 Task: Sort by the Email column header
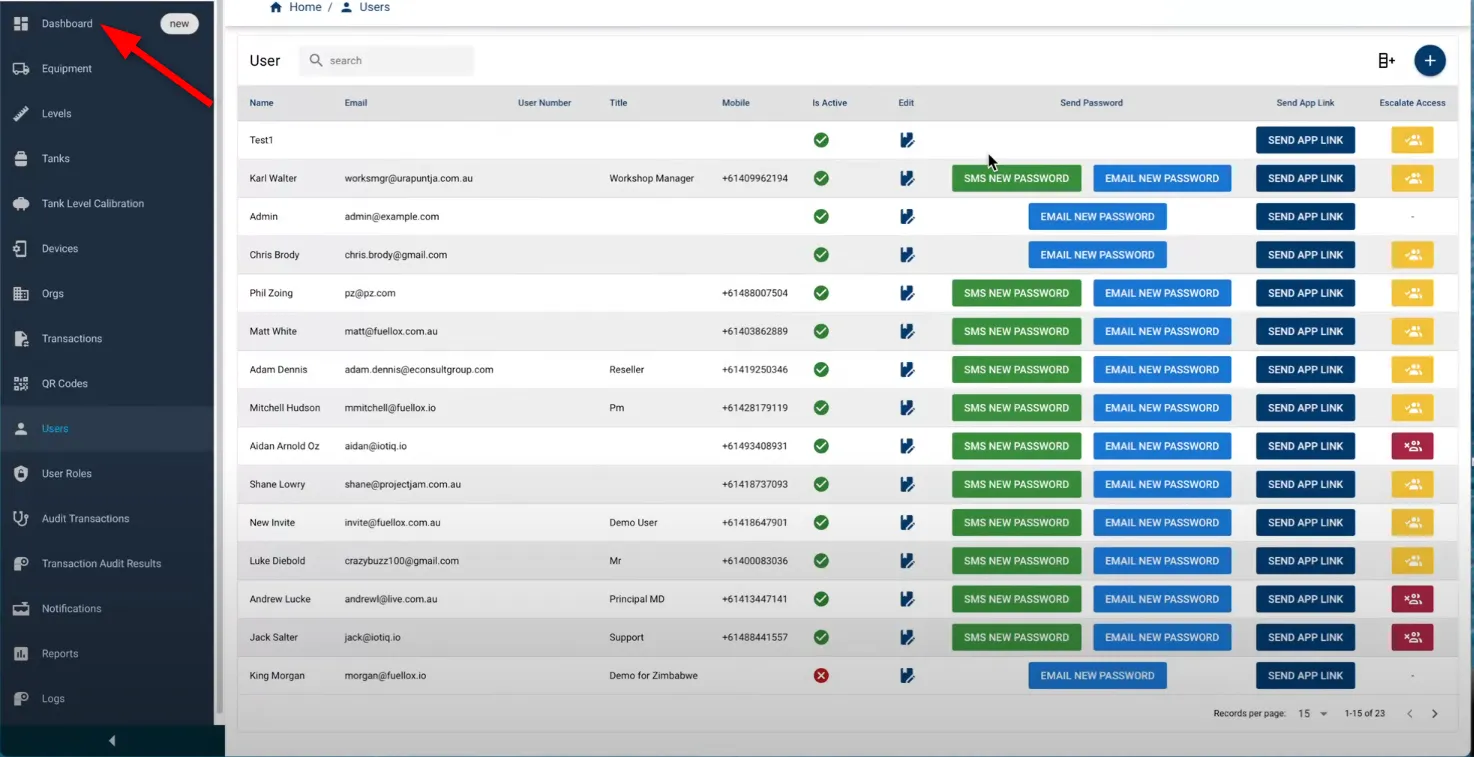(x=356, y=103)
